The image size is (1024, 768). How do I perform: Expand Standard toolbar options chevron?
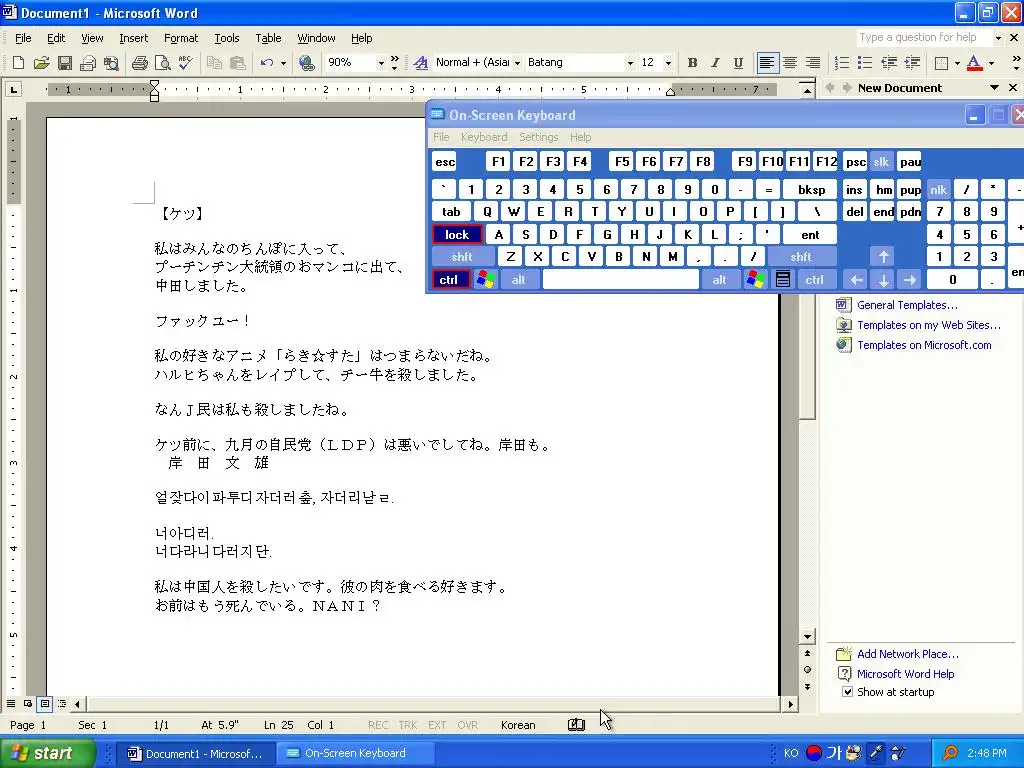[x=394, y=63]
